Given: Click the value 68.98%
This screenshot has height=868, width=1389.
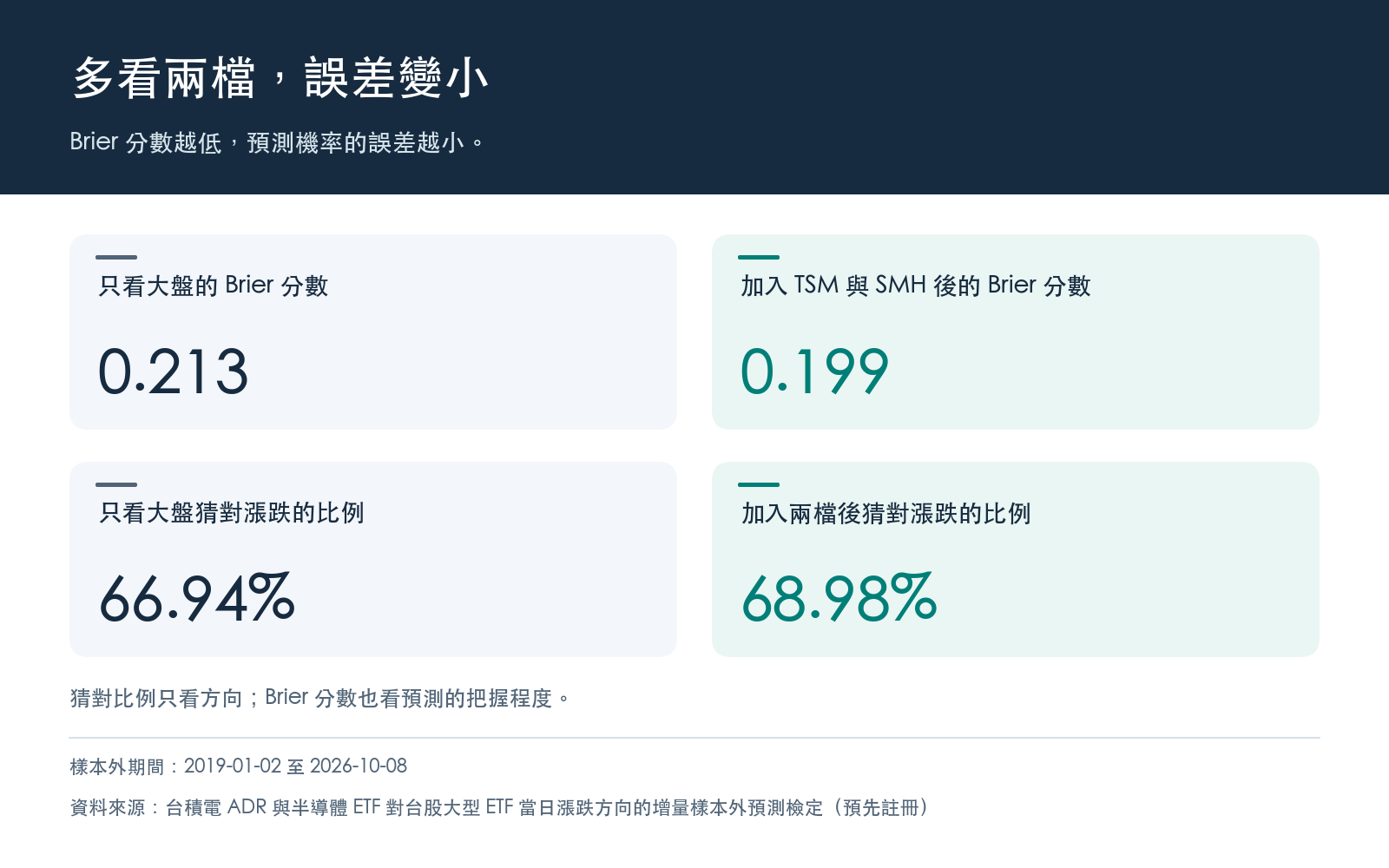Looking at the screenshot, I should 839,598.
